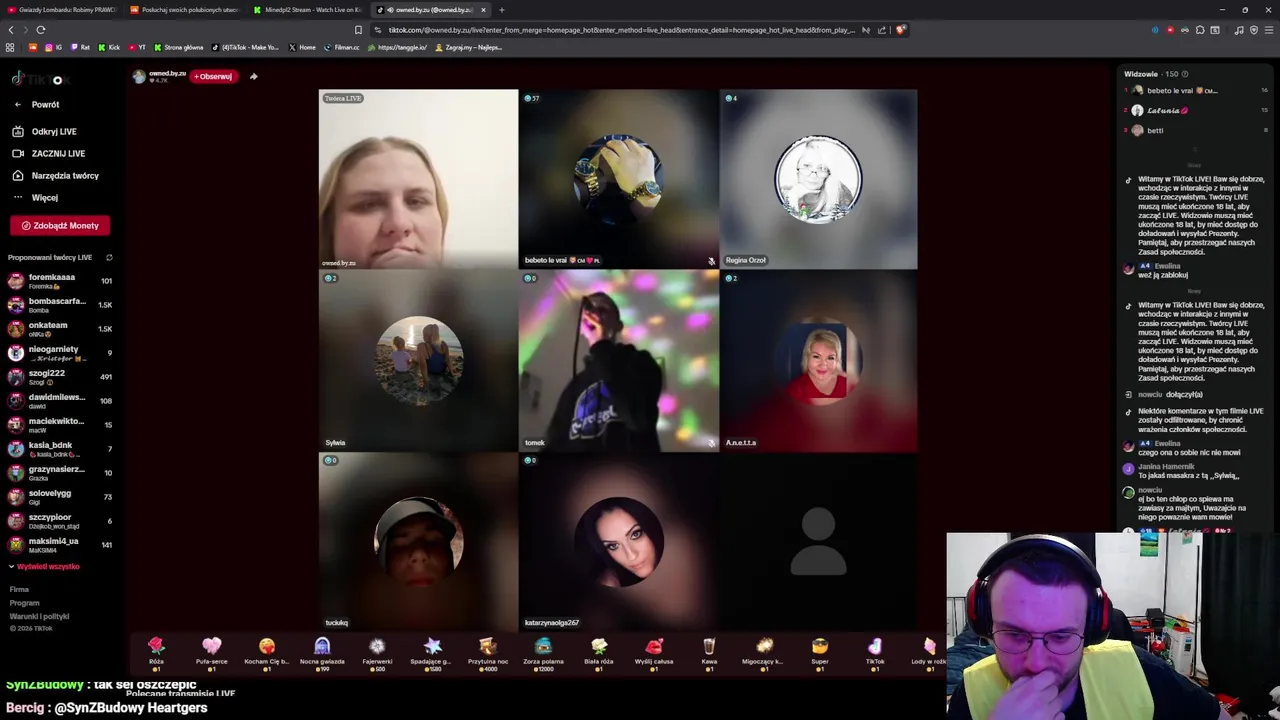Send the Nocna gwiazda gift
The width and height of the screenshot is (1280, 720).
pyautogui.click(x=322, y=652)
